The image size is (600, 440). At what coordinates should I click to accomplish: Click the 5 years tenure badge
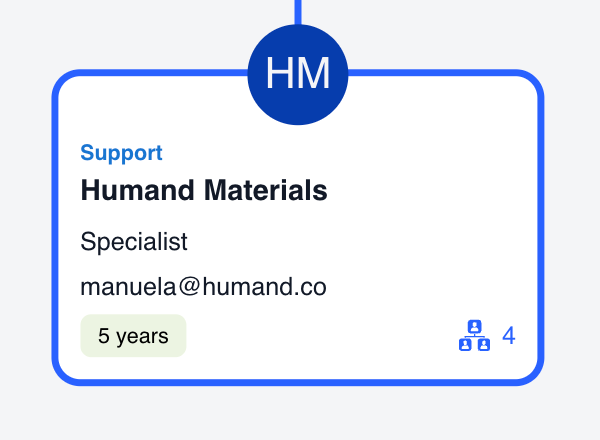(133, 336)
